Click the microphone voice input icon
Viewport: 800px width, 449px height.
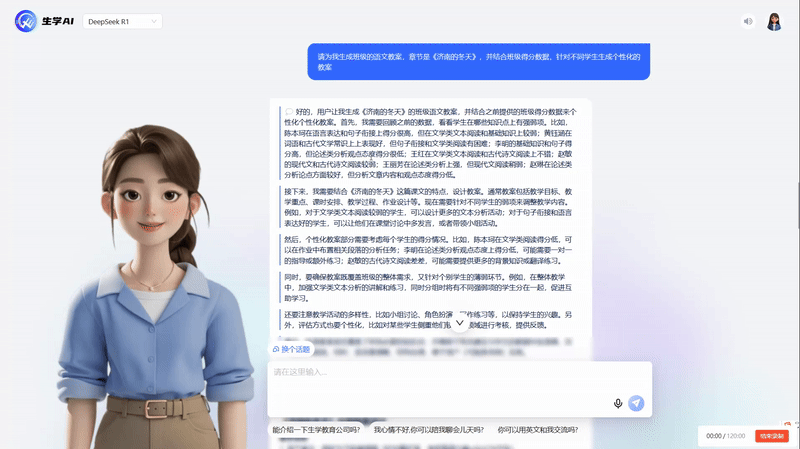pos(618,403)
